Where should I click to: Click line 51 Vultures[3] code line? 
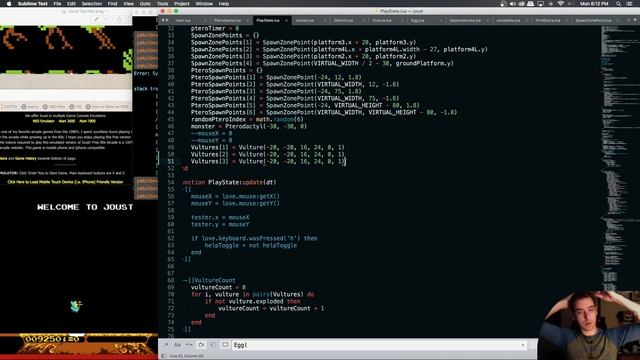[x=268, y=162]
